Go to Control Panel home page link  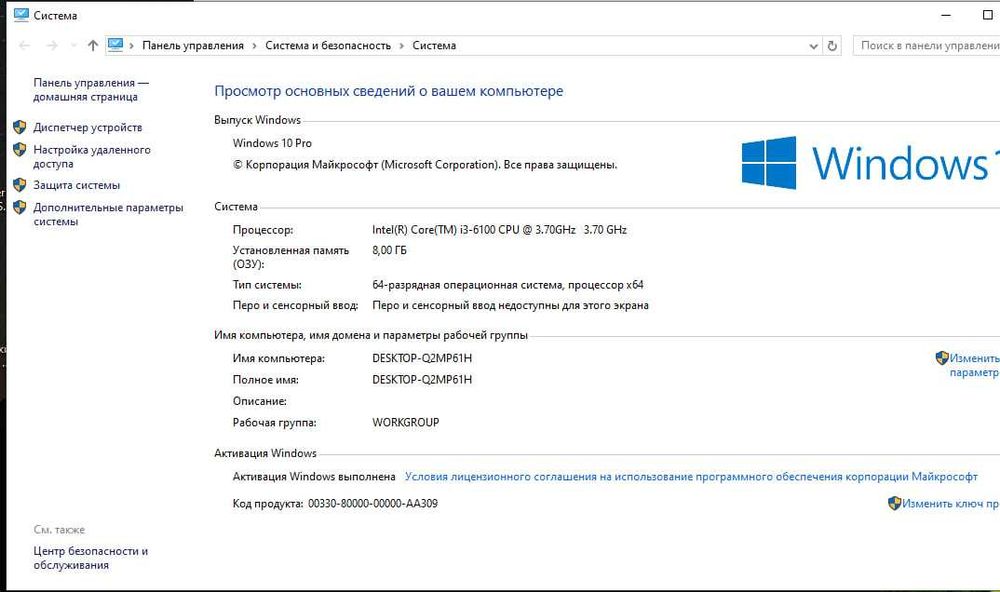(90, 90)
